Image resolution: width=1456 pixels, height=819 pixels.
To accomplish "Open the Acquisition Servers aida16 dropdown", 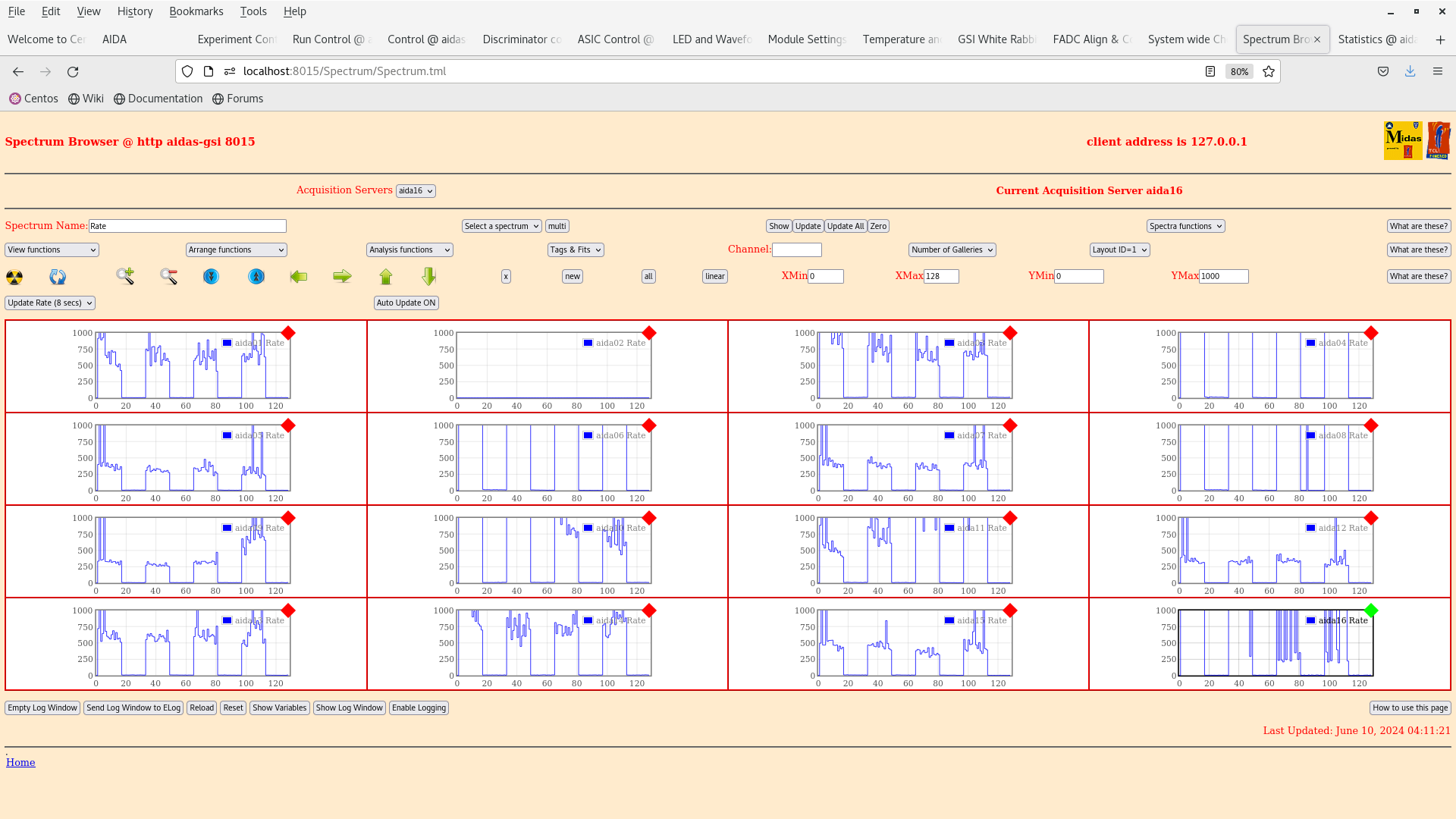I will click(416, 191).
